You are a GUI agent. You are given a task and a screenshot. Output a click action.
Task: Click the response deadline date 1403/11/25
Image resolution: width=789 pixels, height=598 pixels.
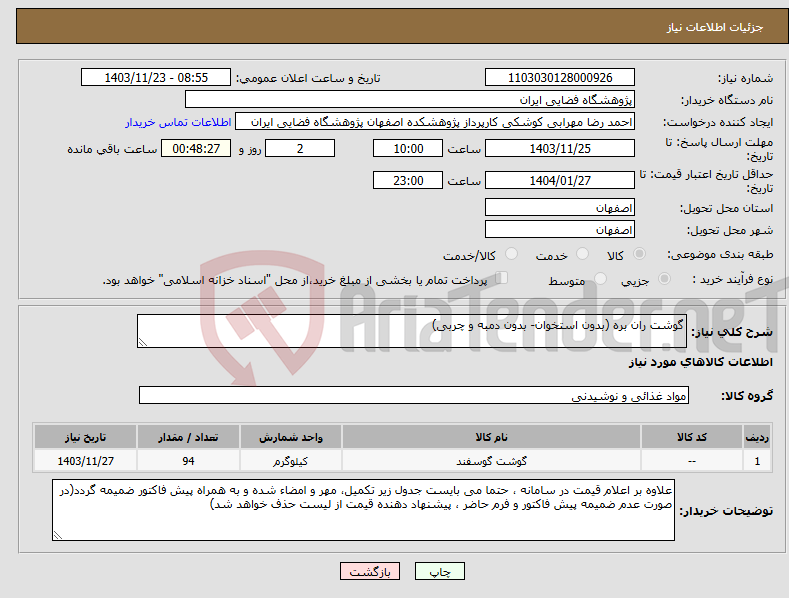coord(560,148)
